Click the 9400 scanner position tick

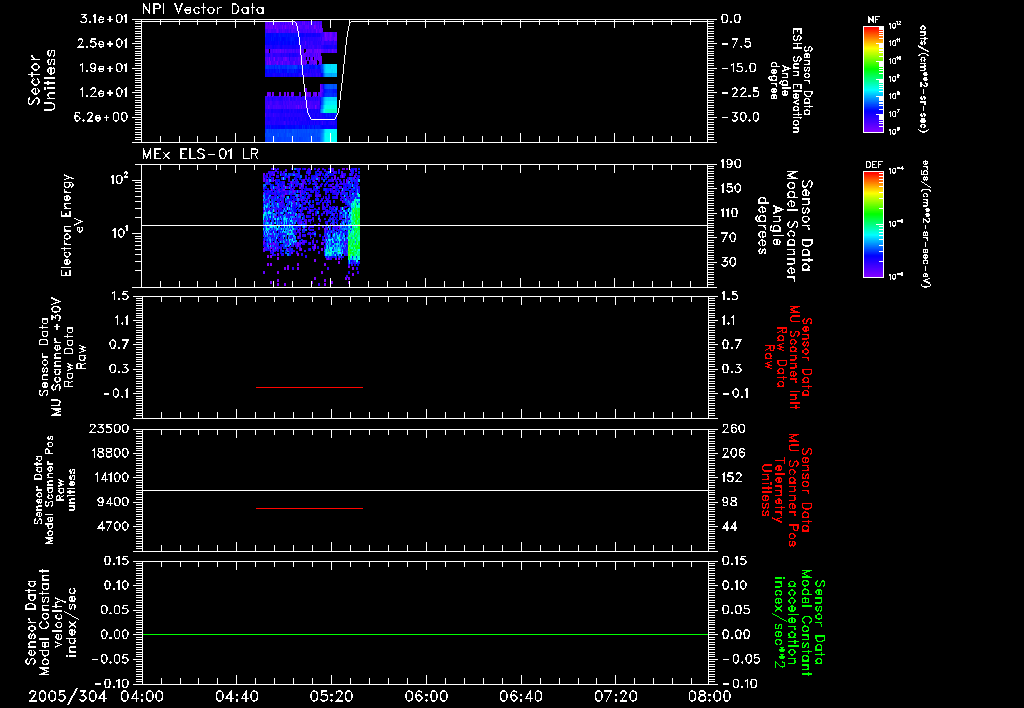[x=112, y=502]
